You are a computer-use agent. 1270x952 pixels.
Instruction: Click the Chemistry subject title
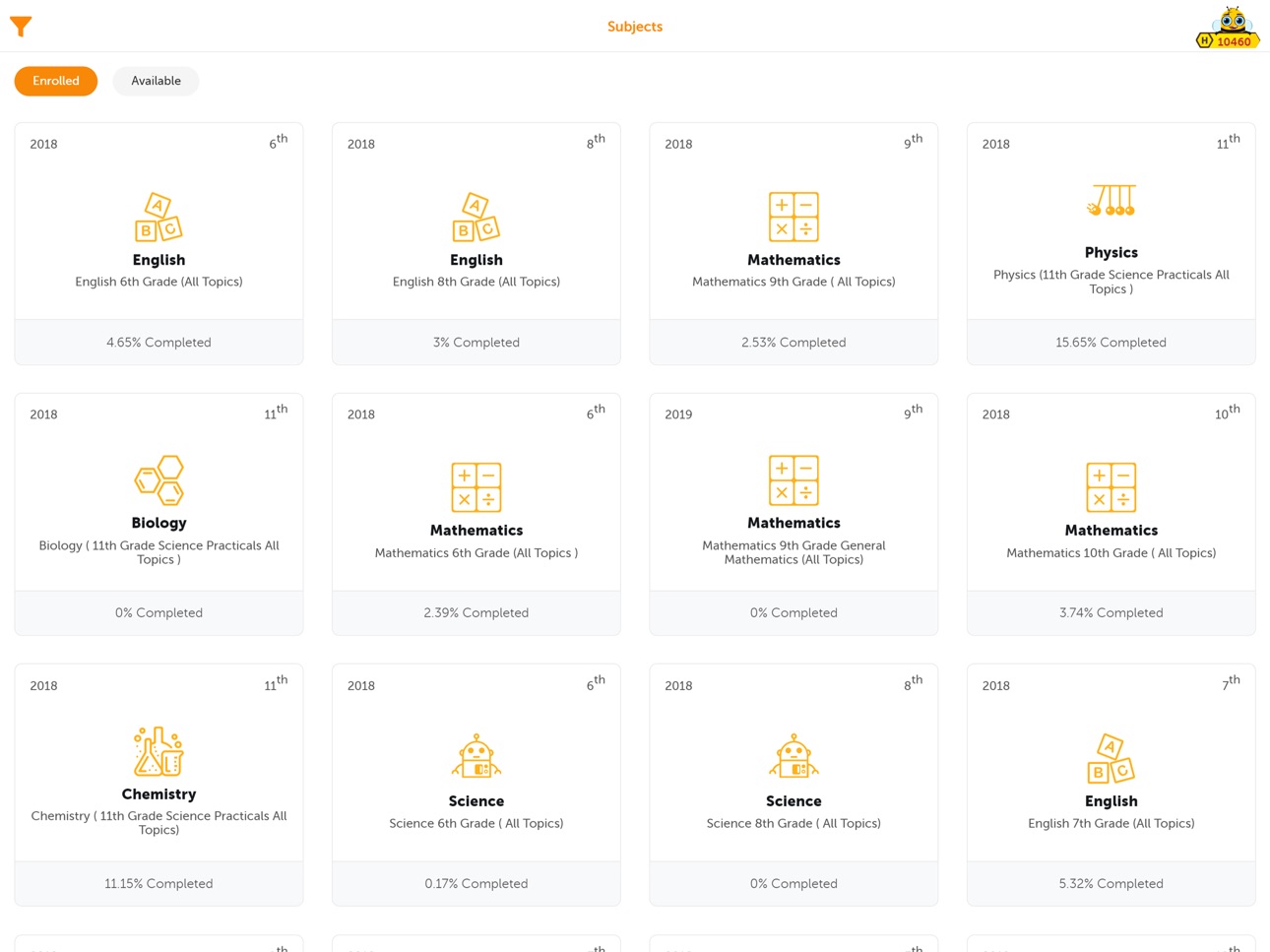(x=159, y=793)
